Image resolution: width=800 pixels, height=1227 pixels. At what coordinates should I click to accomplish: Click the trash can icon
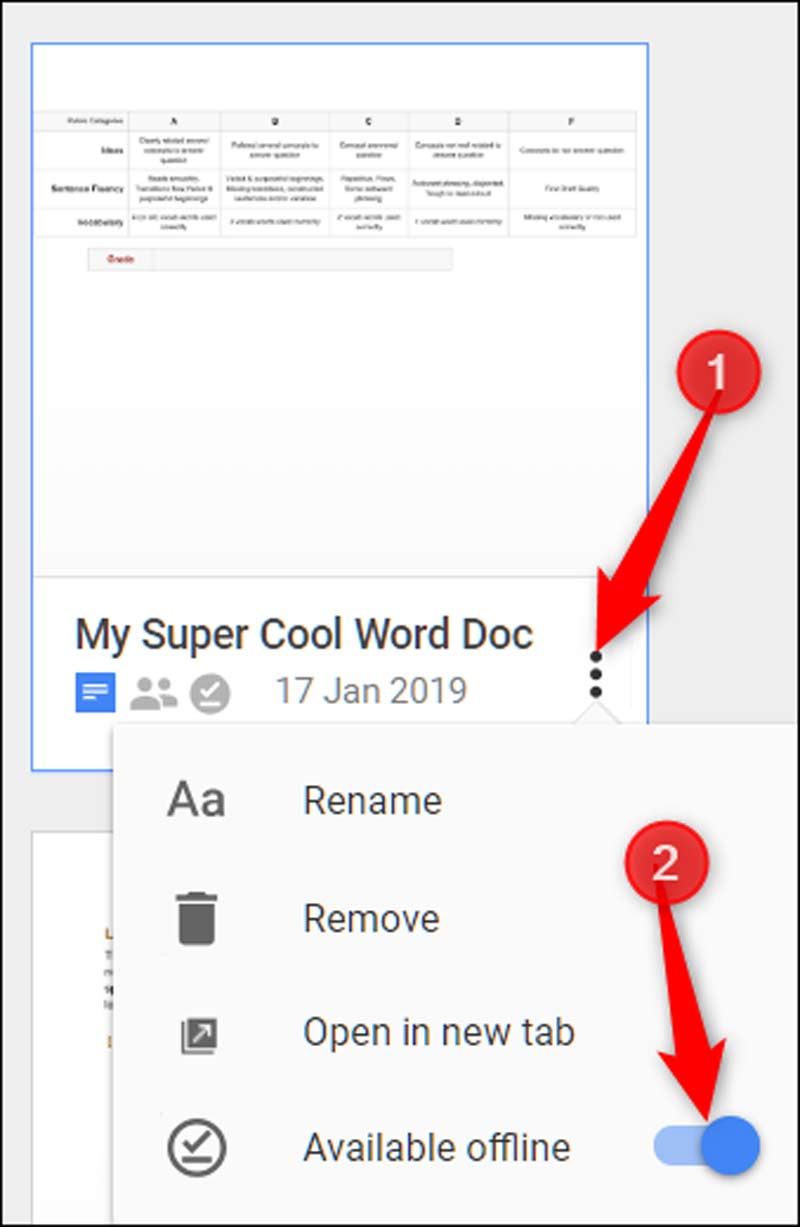[x=196, y=917]
